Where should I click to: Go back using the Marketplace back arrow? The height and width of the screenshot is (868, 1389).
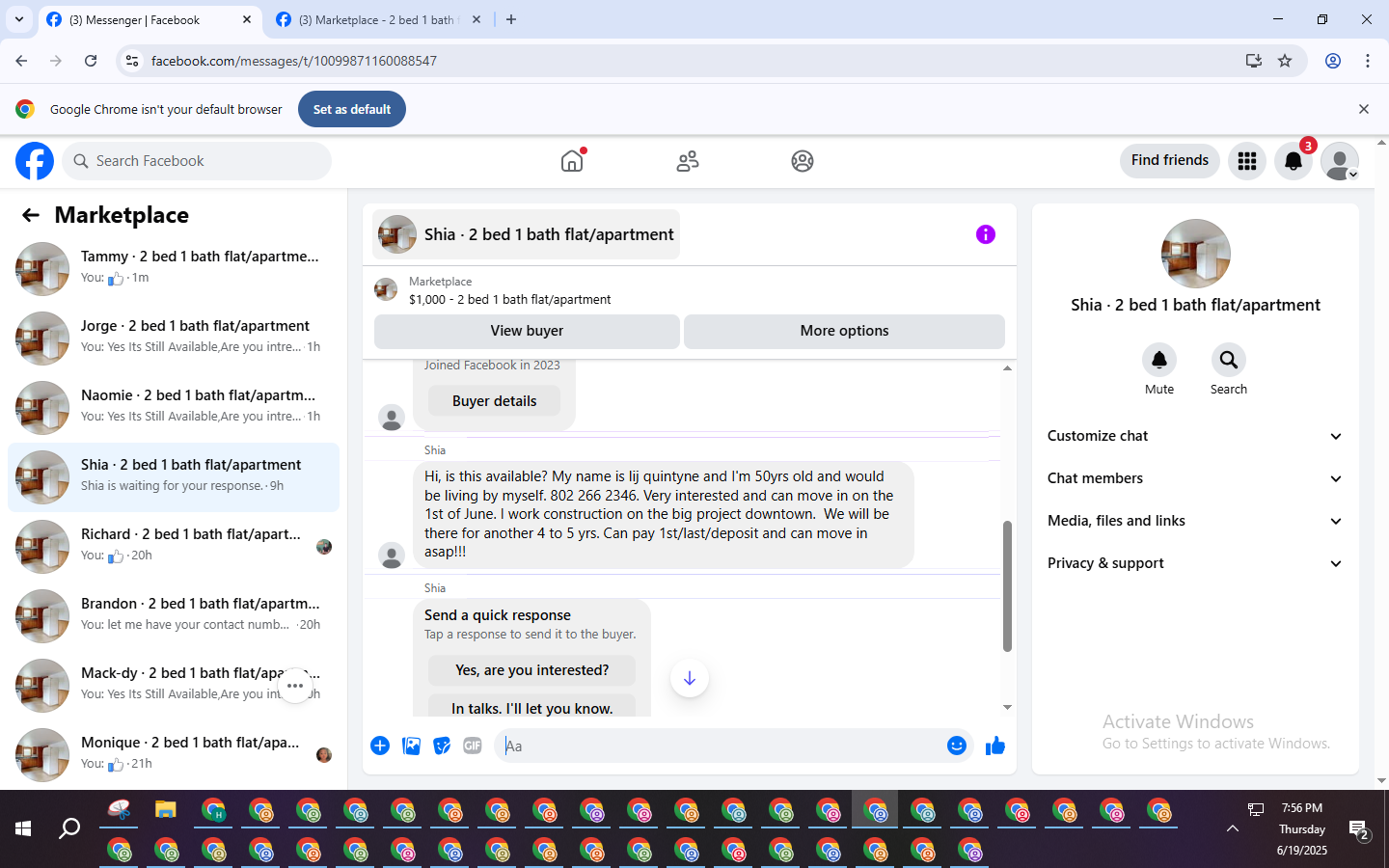click(31, 215)
